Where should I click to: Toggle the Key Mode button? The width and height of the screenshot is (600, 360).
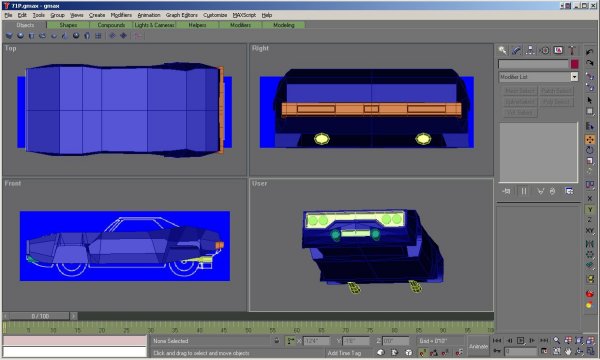click(x=497, y=351)
